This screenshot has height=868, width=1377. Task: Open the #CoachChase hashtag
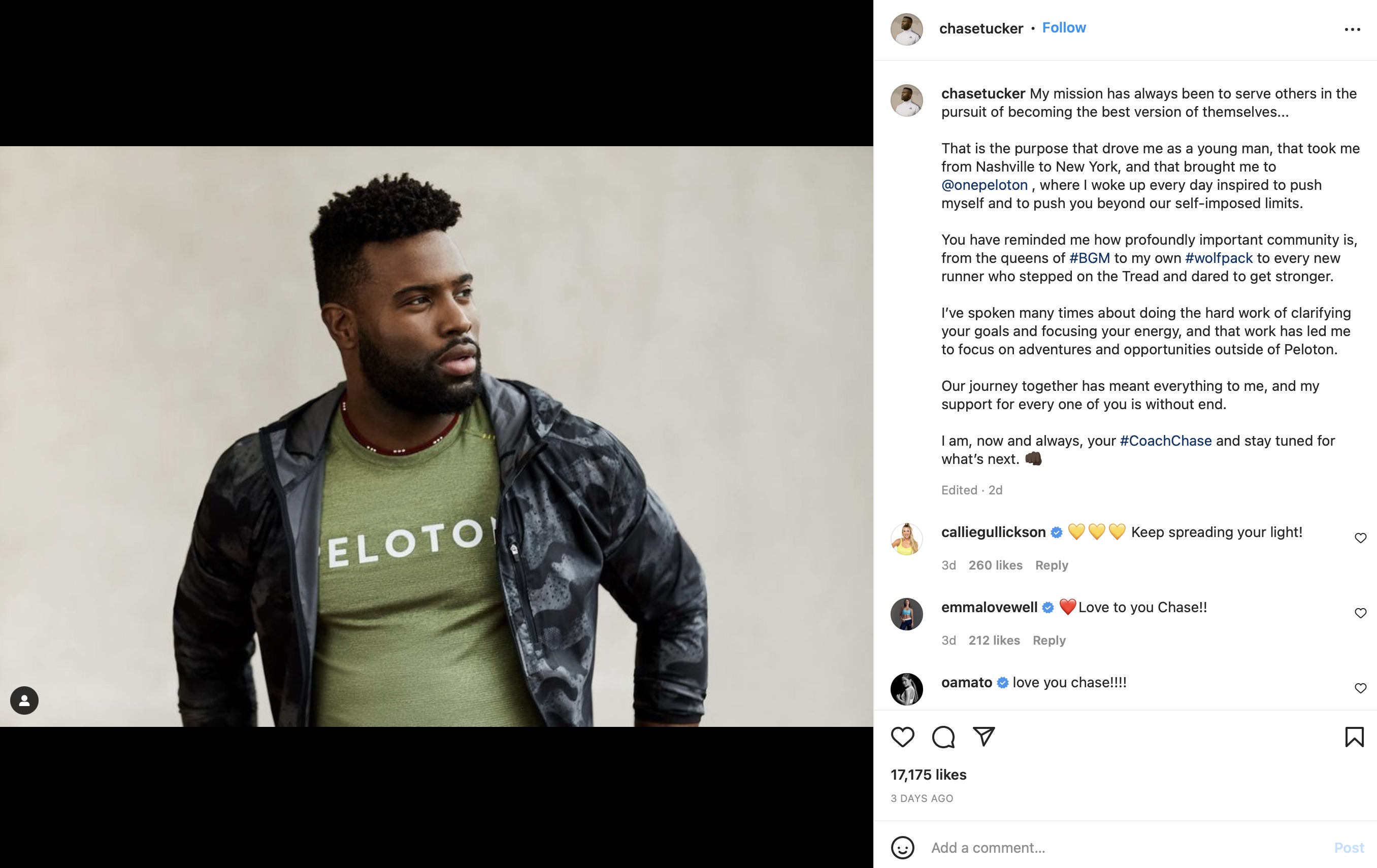1165,441
